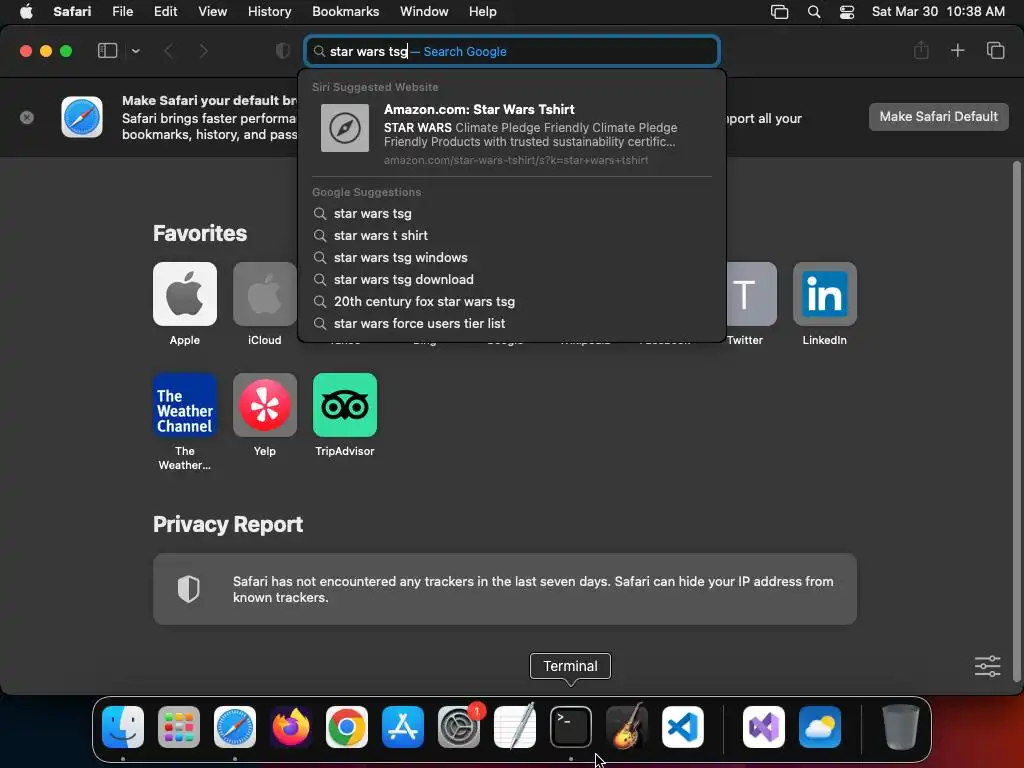The image size is (1024, 768).
Task: Open a new tab with plus icon
Action: (957, 50)
